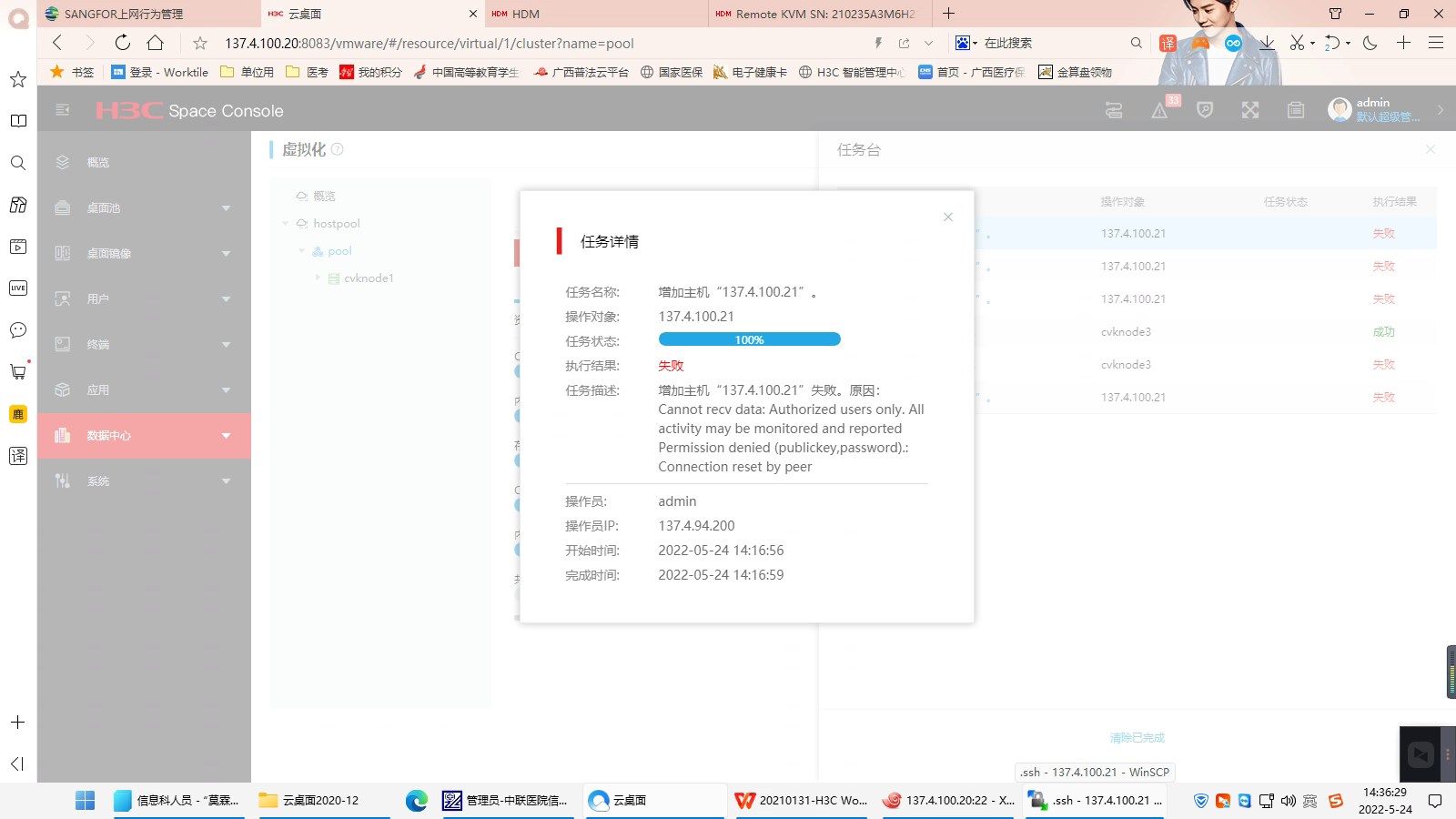Select the pool cluster tree node
The height and width of the screenshot is (819, 1456).
pos(339,251)
